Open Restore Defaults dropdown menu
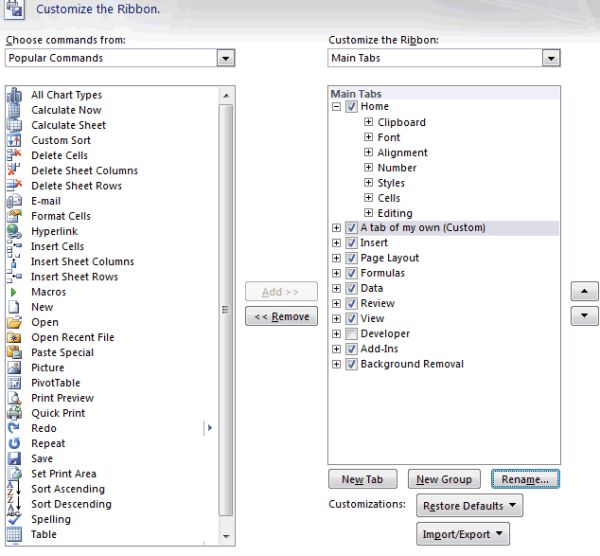This screenshot has height=556, width=600. point(470,505)
